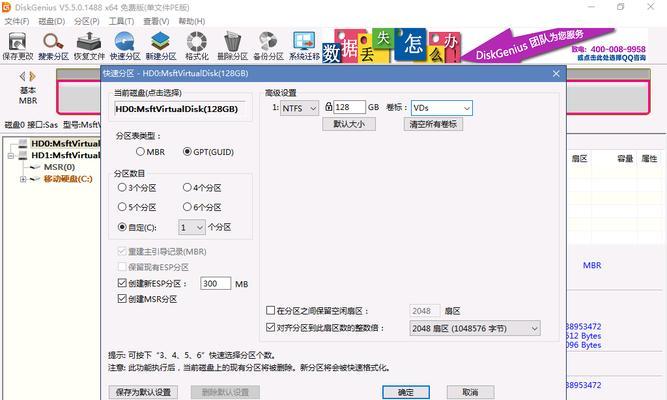Toggle Create MSR partition (创建MSR分区) checkbox
Screen dimensions: 667x400
point(122,299)
